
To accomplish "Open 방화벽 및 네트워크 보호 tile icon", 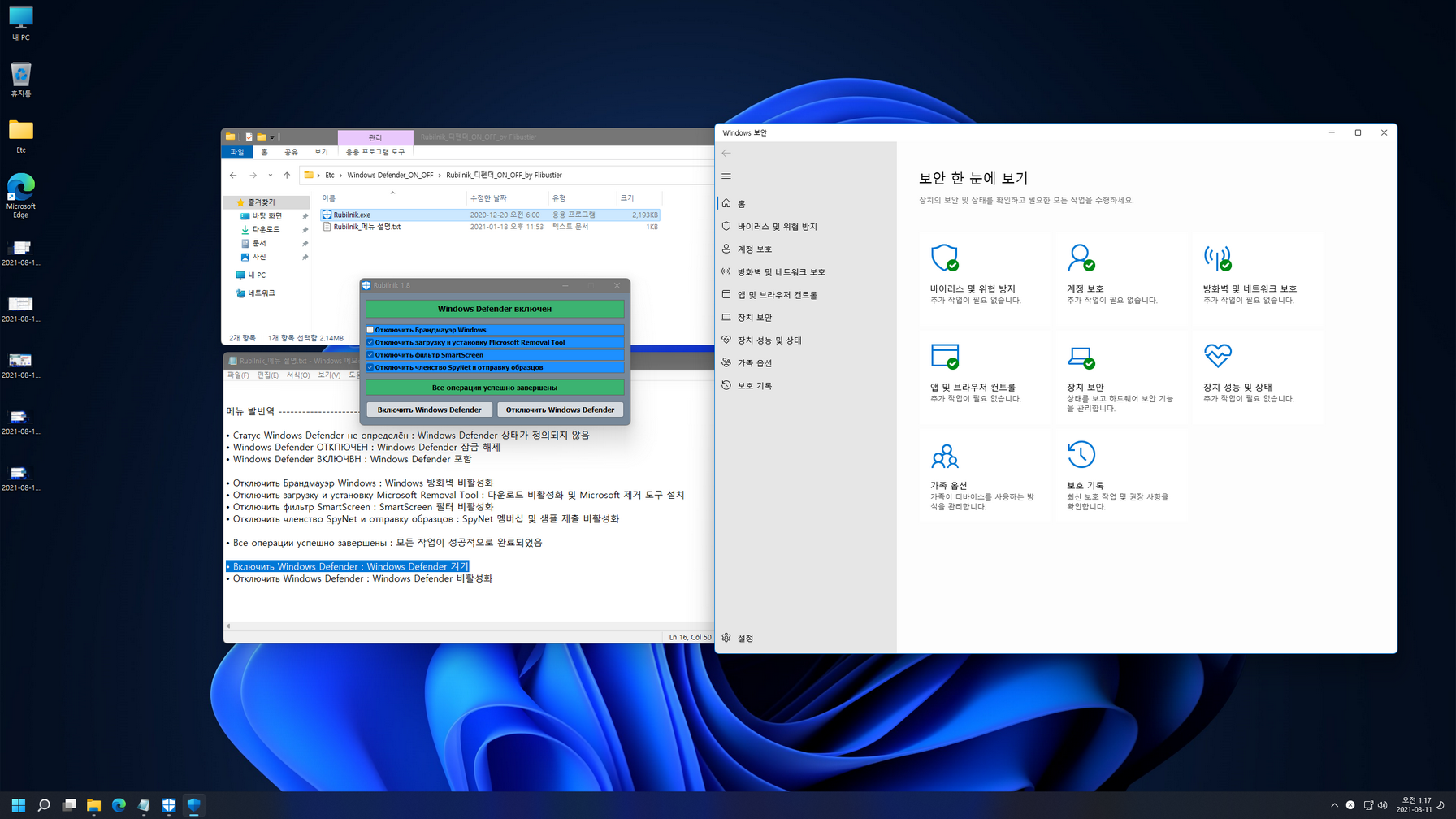I will coord(1217,258).
